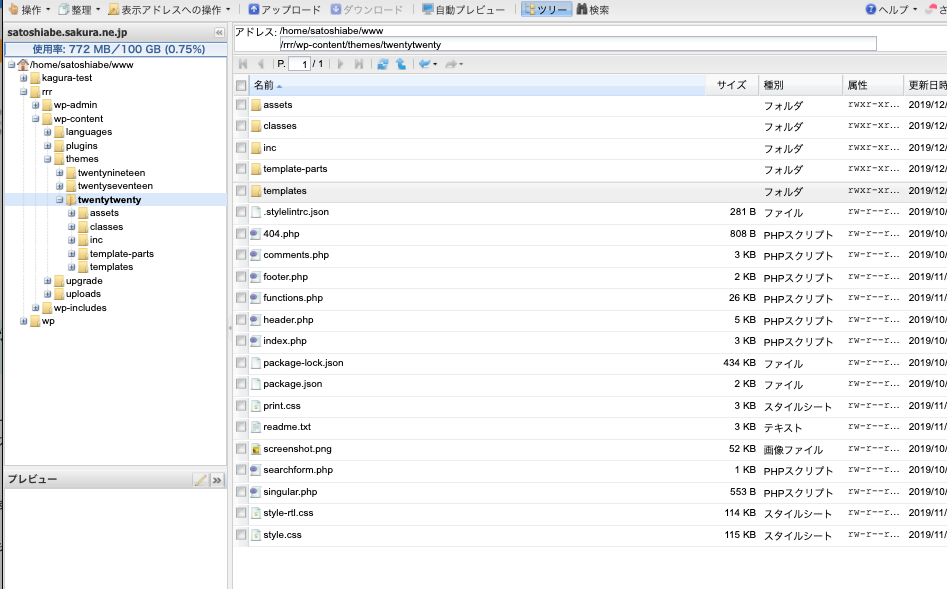
Task: Click the refresh icon in the pager toolbar
Action: click(x=382, y=64)
